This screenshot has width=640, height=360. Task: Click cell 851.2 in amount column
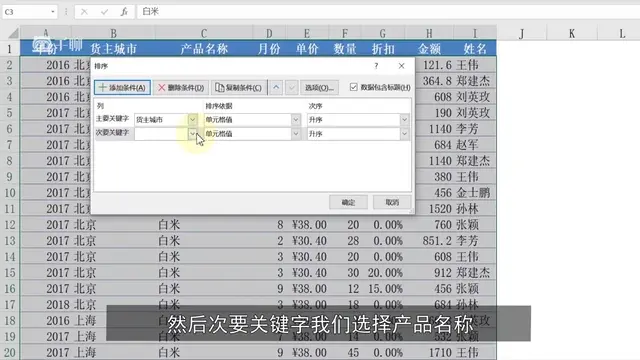click(x=429, y=240)
